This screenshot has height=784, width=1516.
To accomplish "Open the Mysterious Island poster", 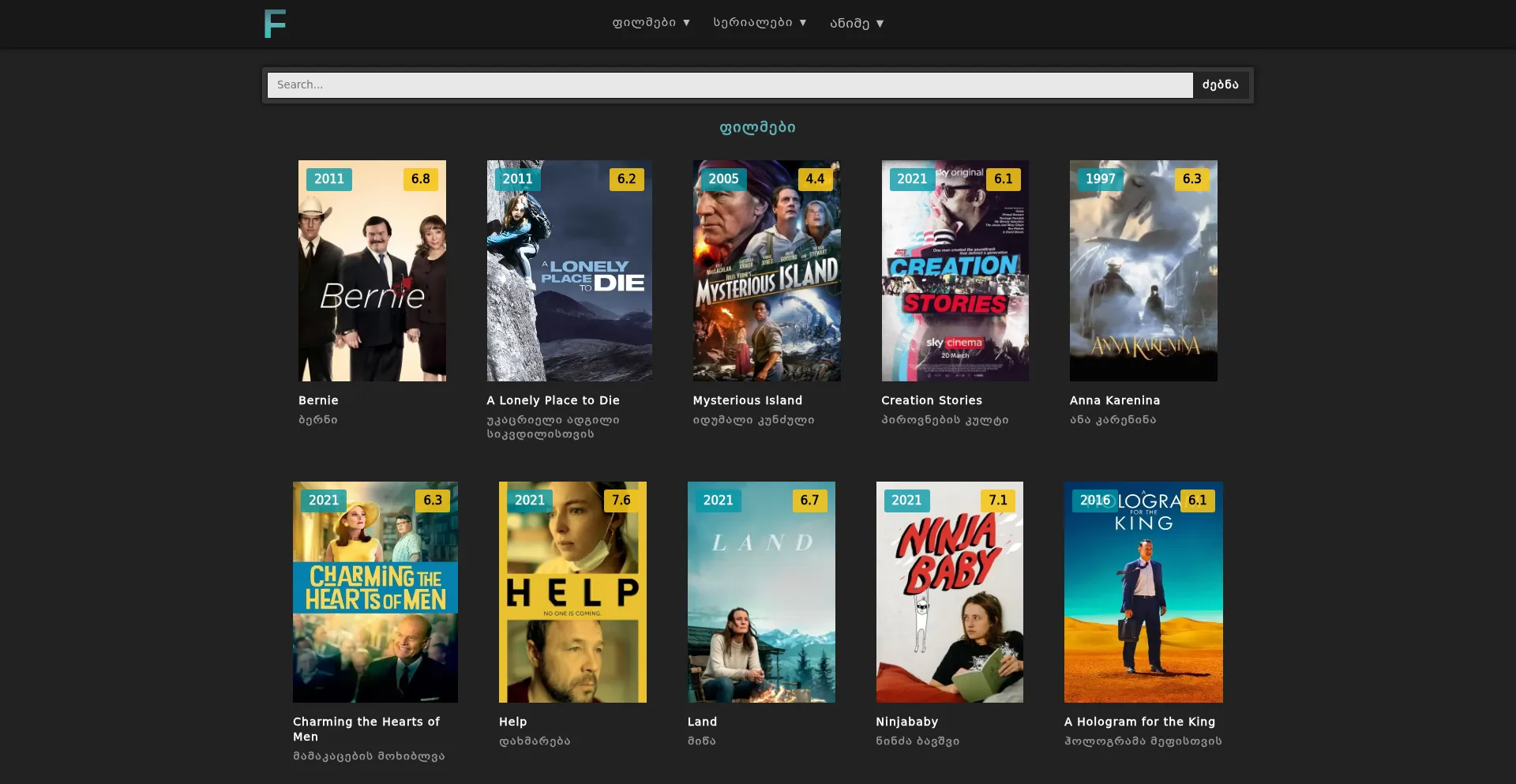I will point(766,271).
